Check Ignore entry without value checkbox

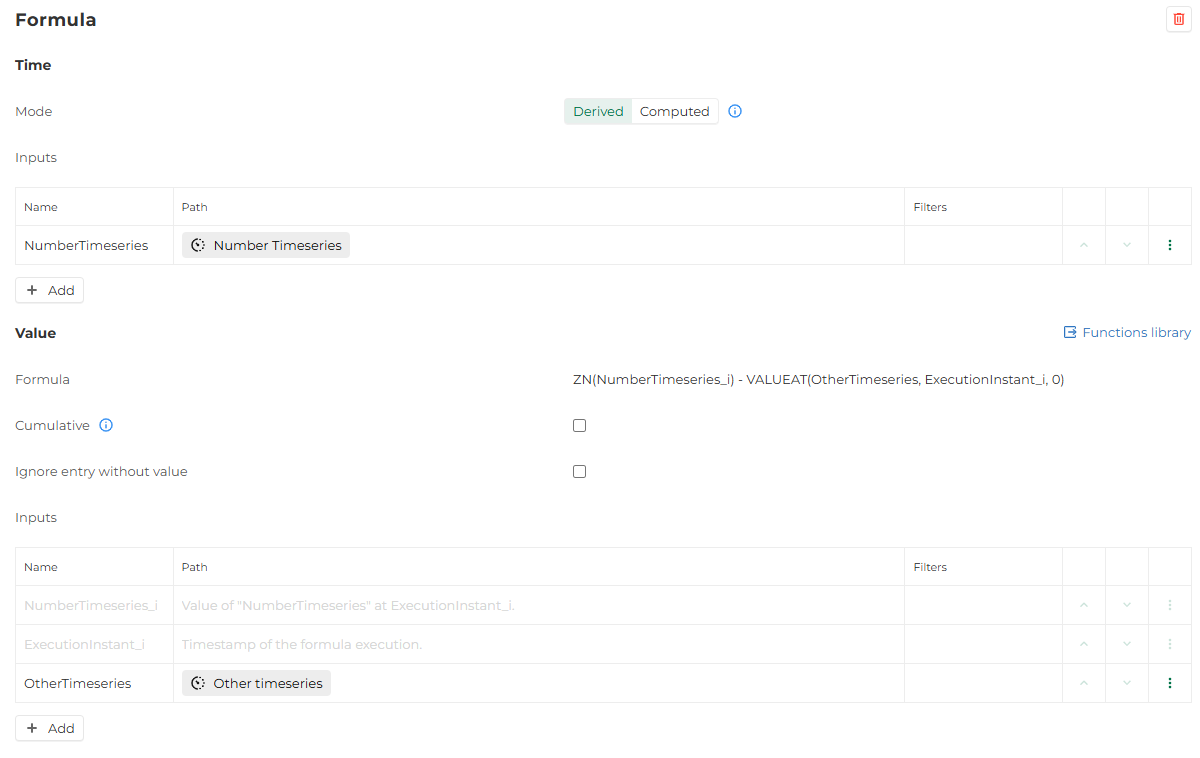click(x=579, y=471)
